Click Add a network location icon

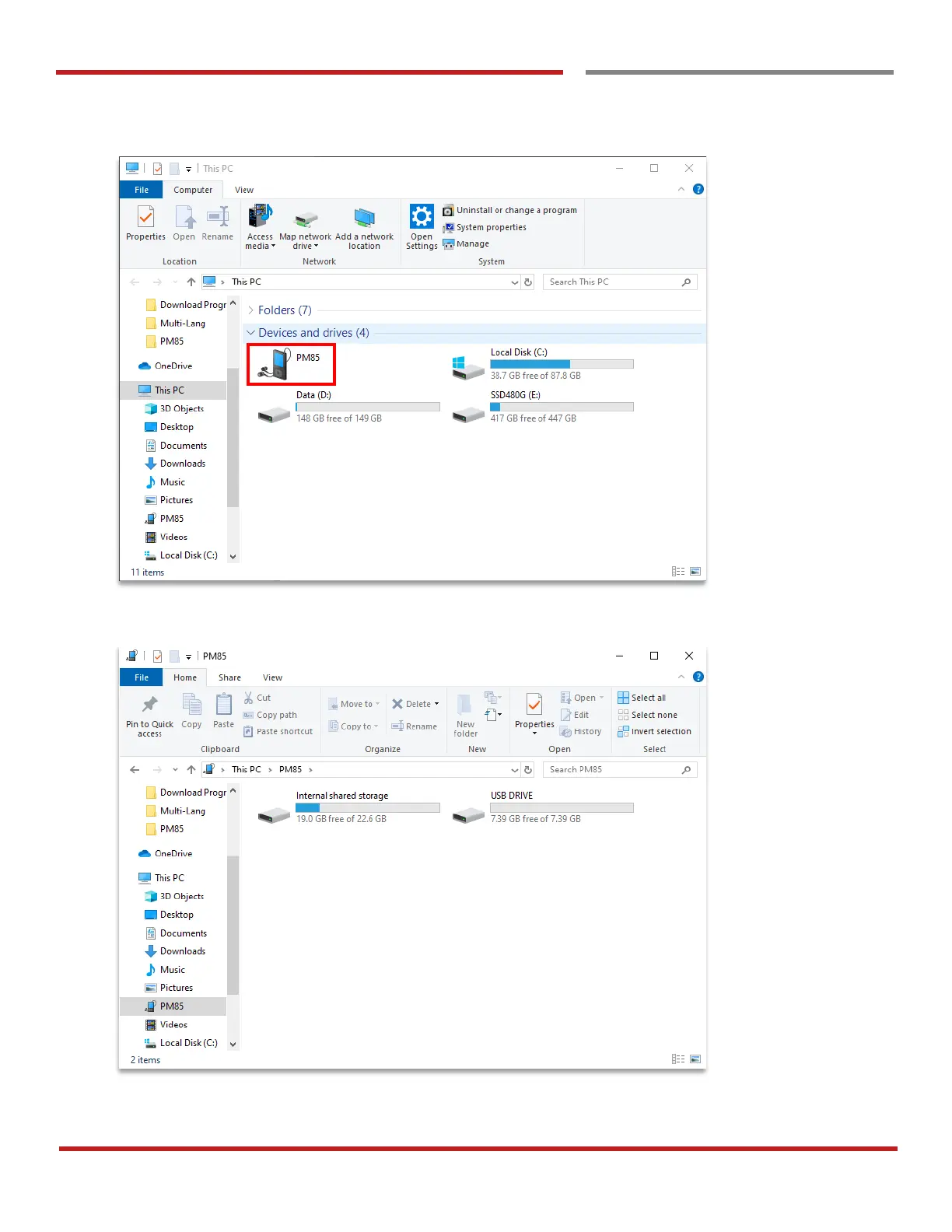tap(364, 227)
